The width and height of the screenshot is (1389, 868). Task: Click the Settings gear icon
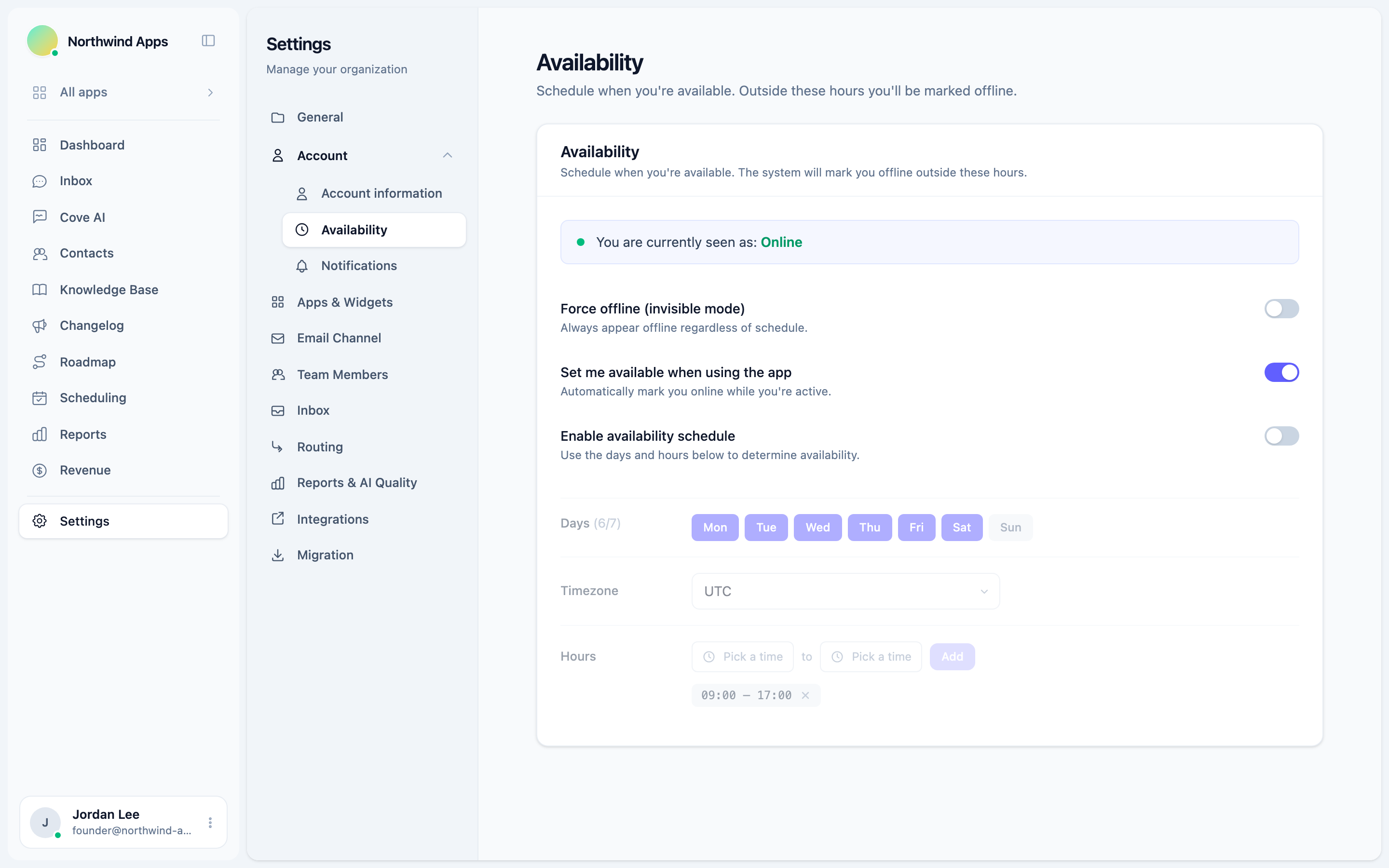(40, 521)
